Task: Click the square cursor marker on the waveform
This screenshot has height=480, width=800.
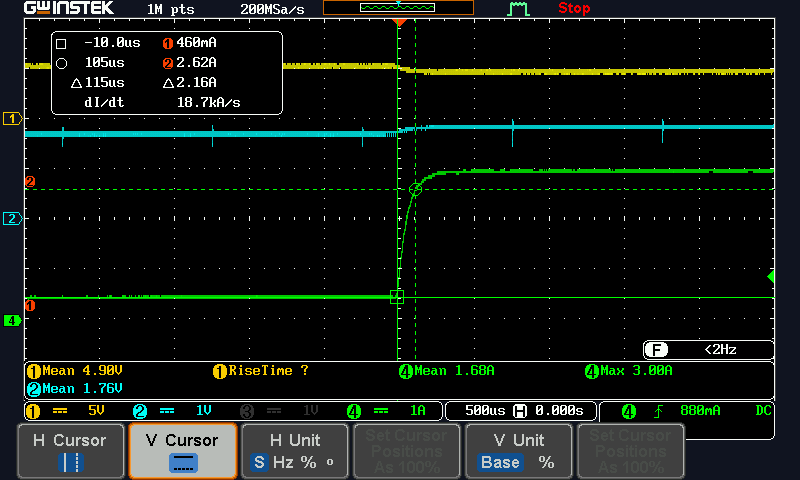Action: tap(396, 296)
